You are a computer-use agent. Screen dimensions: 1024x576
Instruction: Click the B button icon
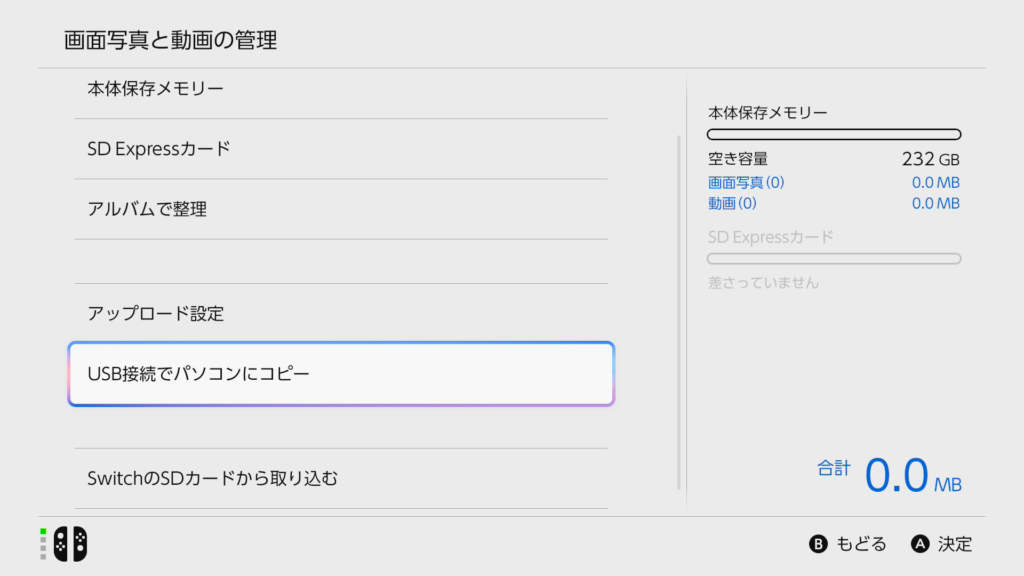click(818, 544)
